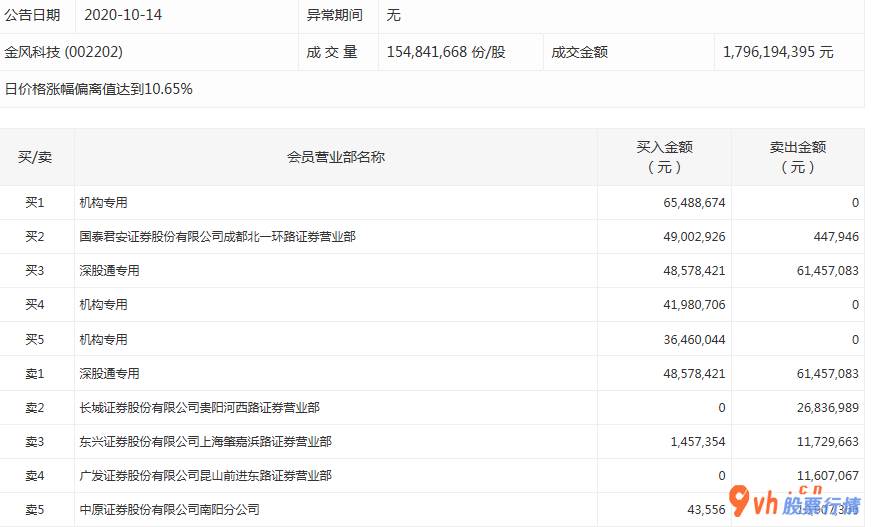Click 机构专用 in the 买5 row
This screenshot has height=527, width=871.
(103, 339)
